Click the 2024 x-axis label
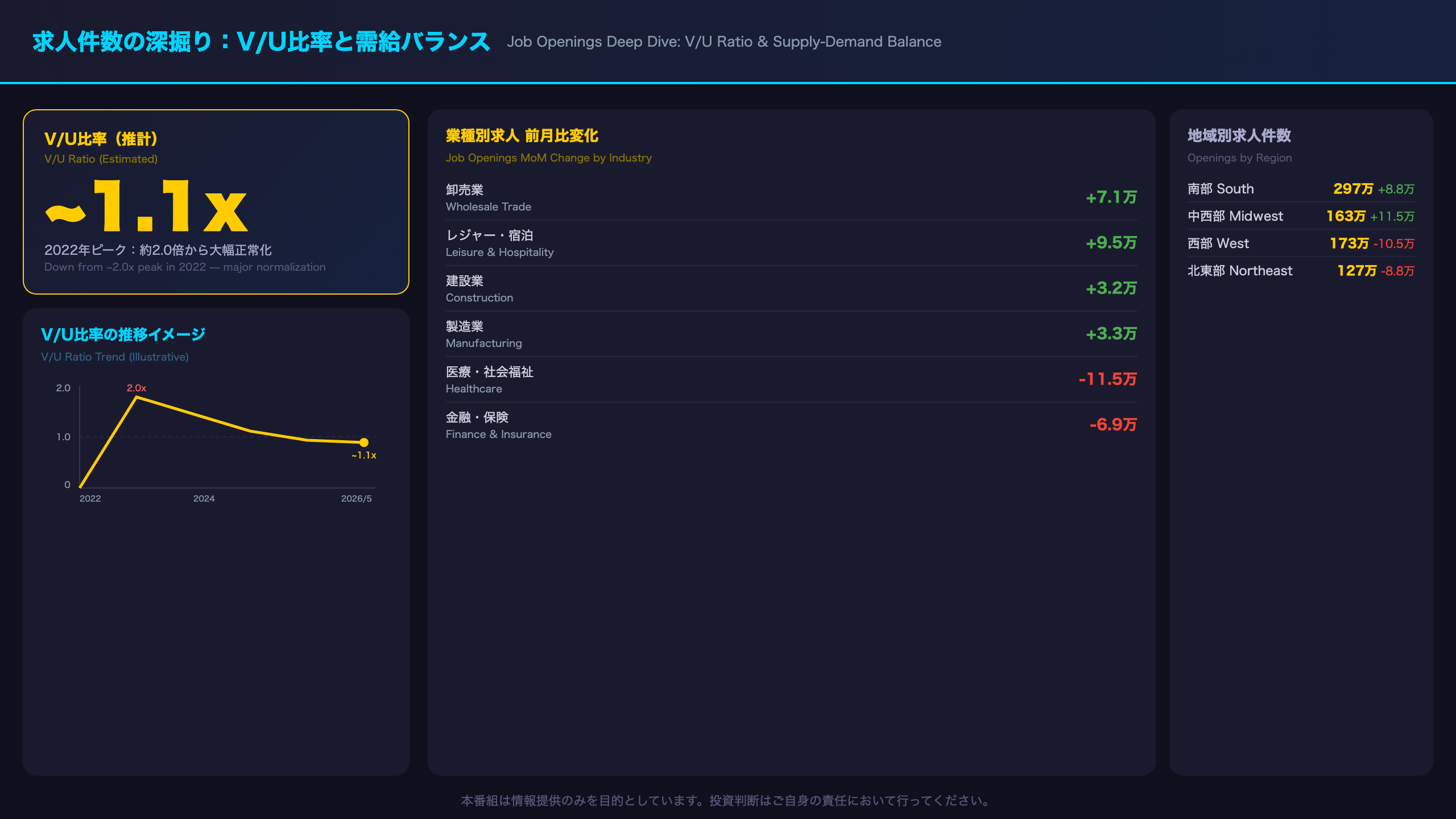 tap(204, 499)
